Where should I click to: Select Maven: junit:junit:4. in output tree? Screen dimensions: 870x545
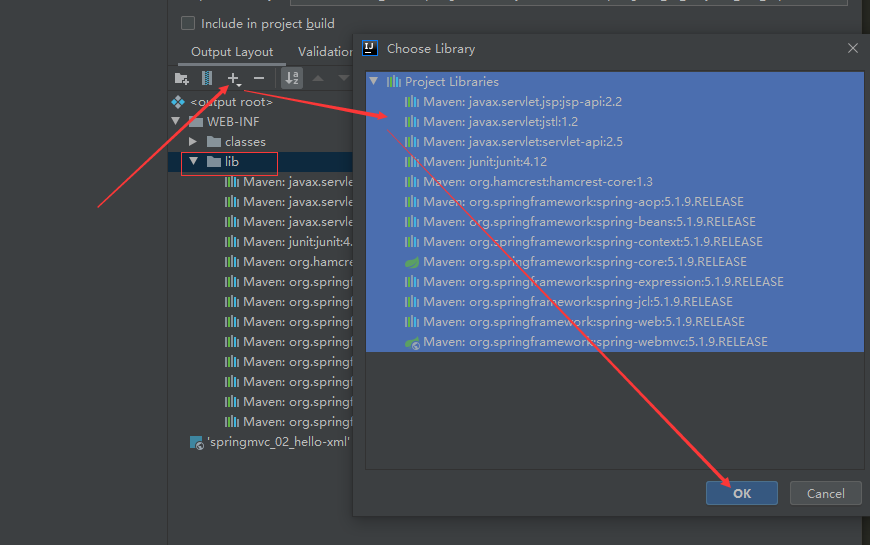[x=297, y=241]
